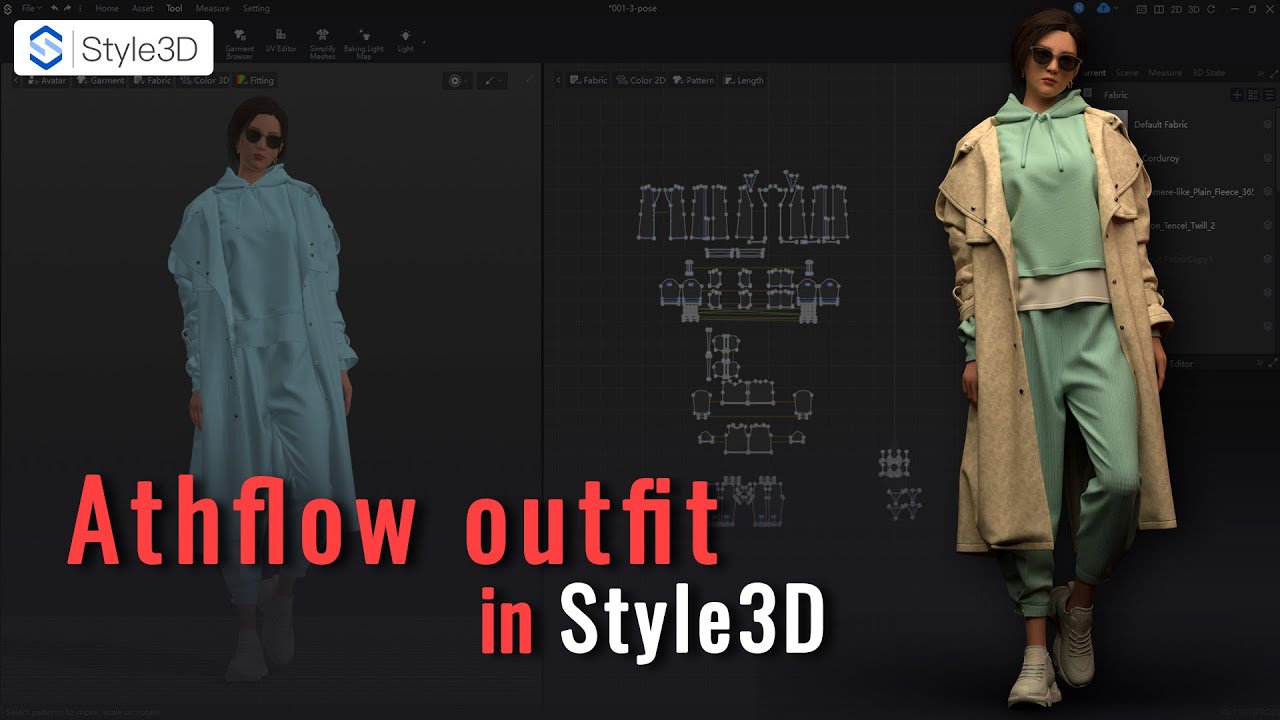Toggle Avatar display in 3D window
The width and height of the screenshot is (1280, 720).
click(x=48, y=80)
